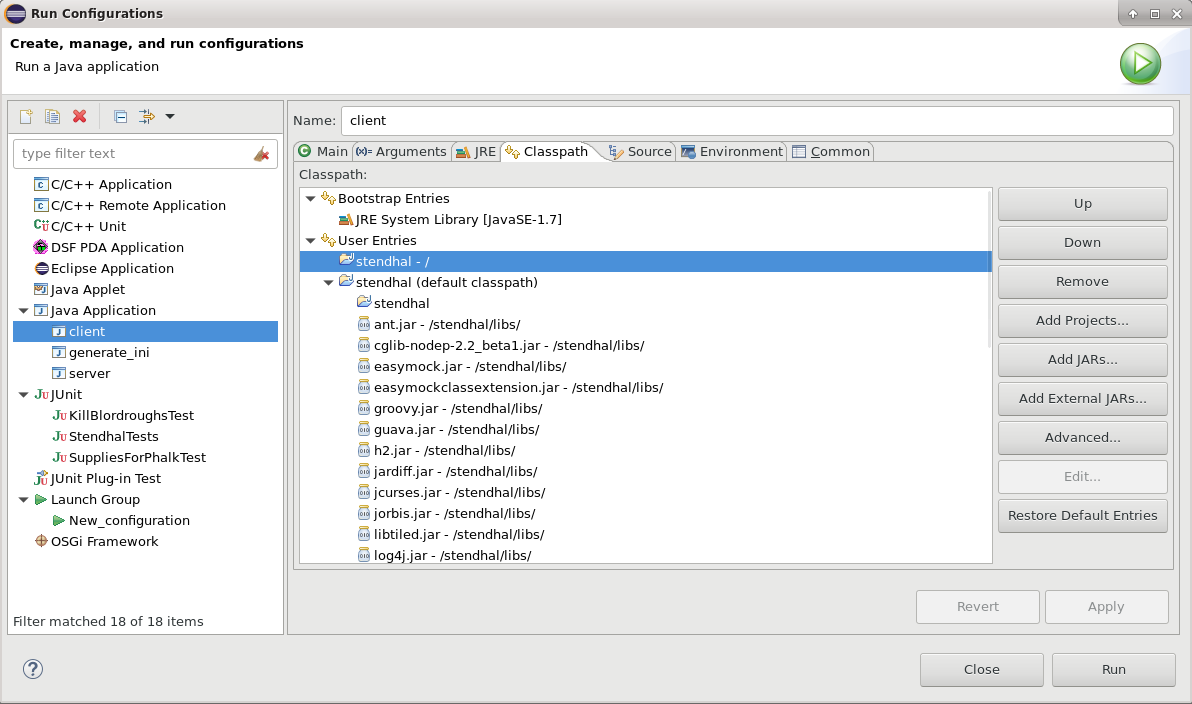Click the Down button
Image resolution: width=1192 pixels, height=704 pixels.
[x=1083, y=243]
